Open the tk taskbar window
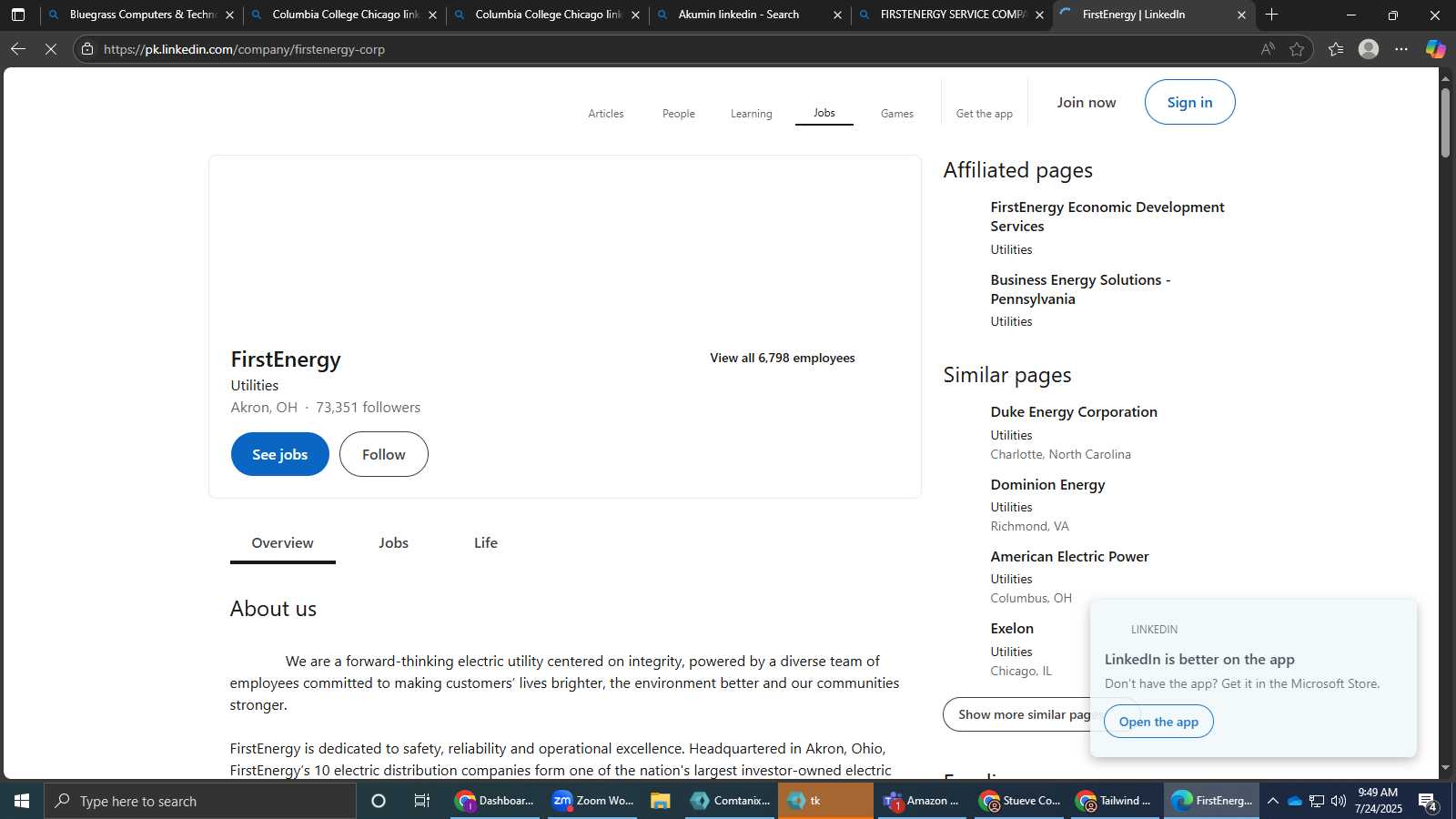This screenshot has height=819, width=1456. tap(825, 801)
